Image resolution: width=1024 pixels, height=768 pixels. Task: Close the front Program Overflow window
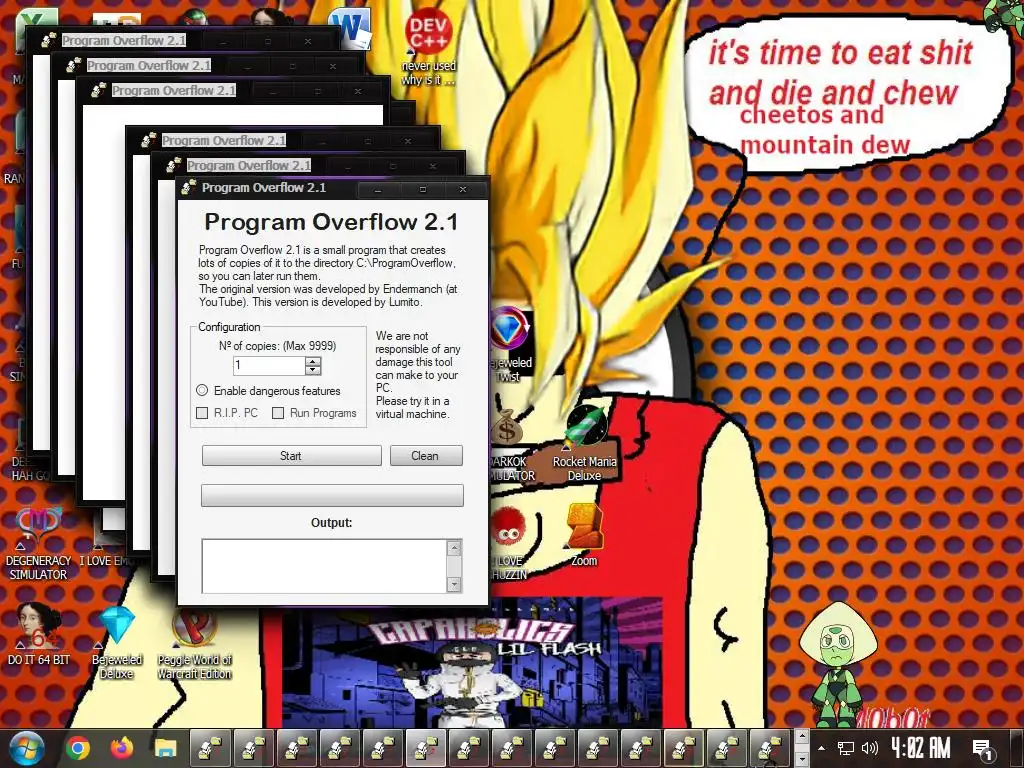pyautogui.click(x=462, y=189)
